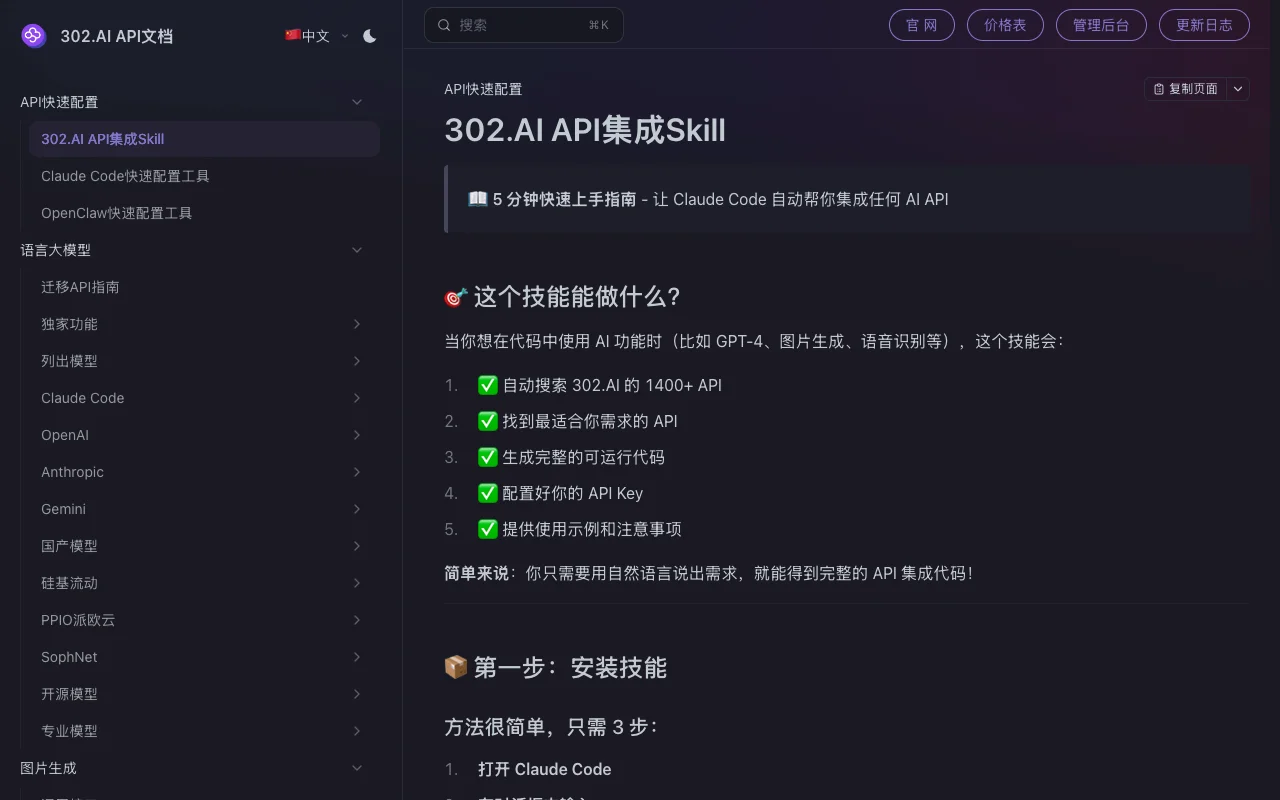
Task: Toggle dark mode moon icon
Action: click(x=370, y=36)
